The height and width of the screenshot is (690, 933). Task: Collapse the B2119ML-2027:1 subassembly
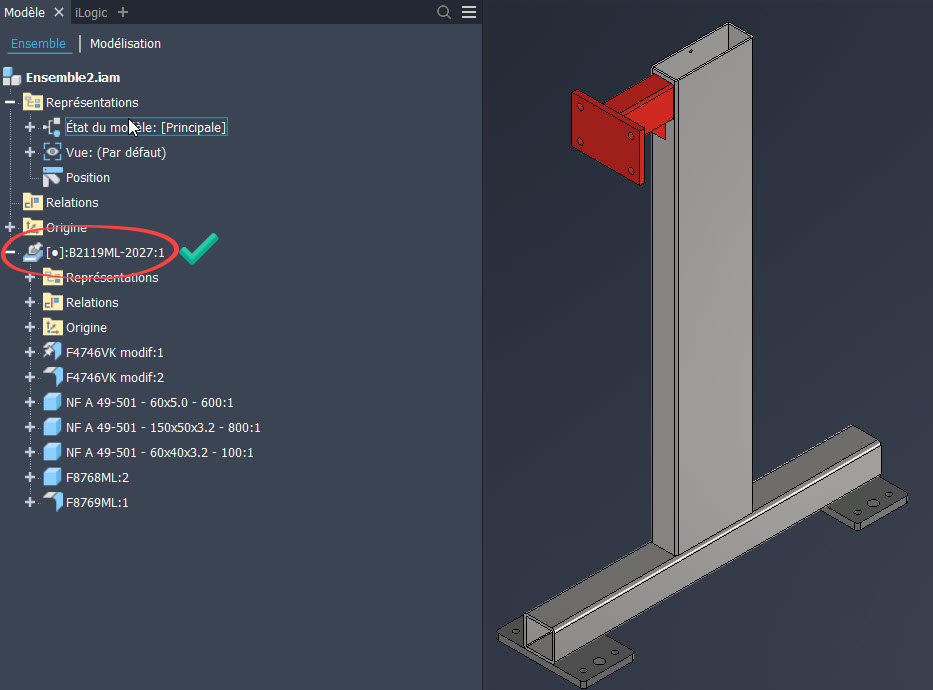[11, 253]
